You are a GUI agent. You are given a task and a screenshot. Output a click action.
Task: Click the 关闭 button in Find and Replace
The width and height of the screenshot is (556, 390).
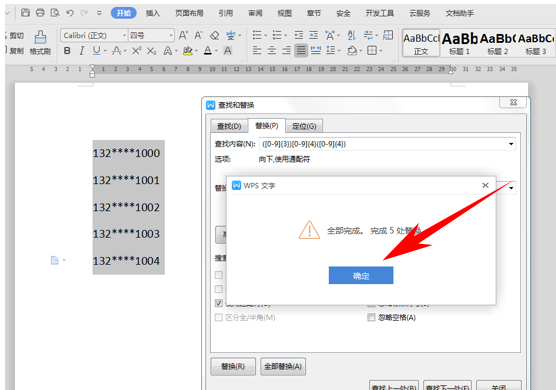click(499, 386)
